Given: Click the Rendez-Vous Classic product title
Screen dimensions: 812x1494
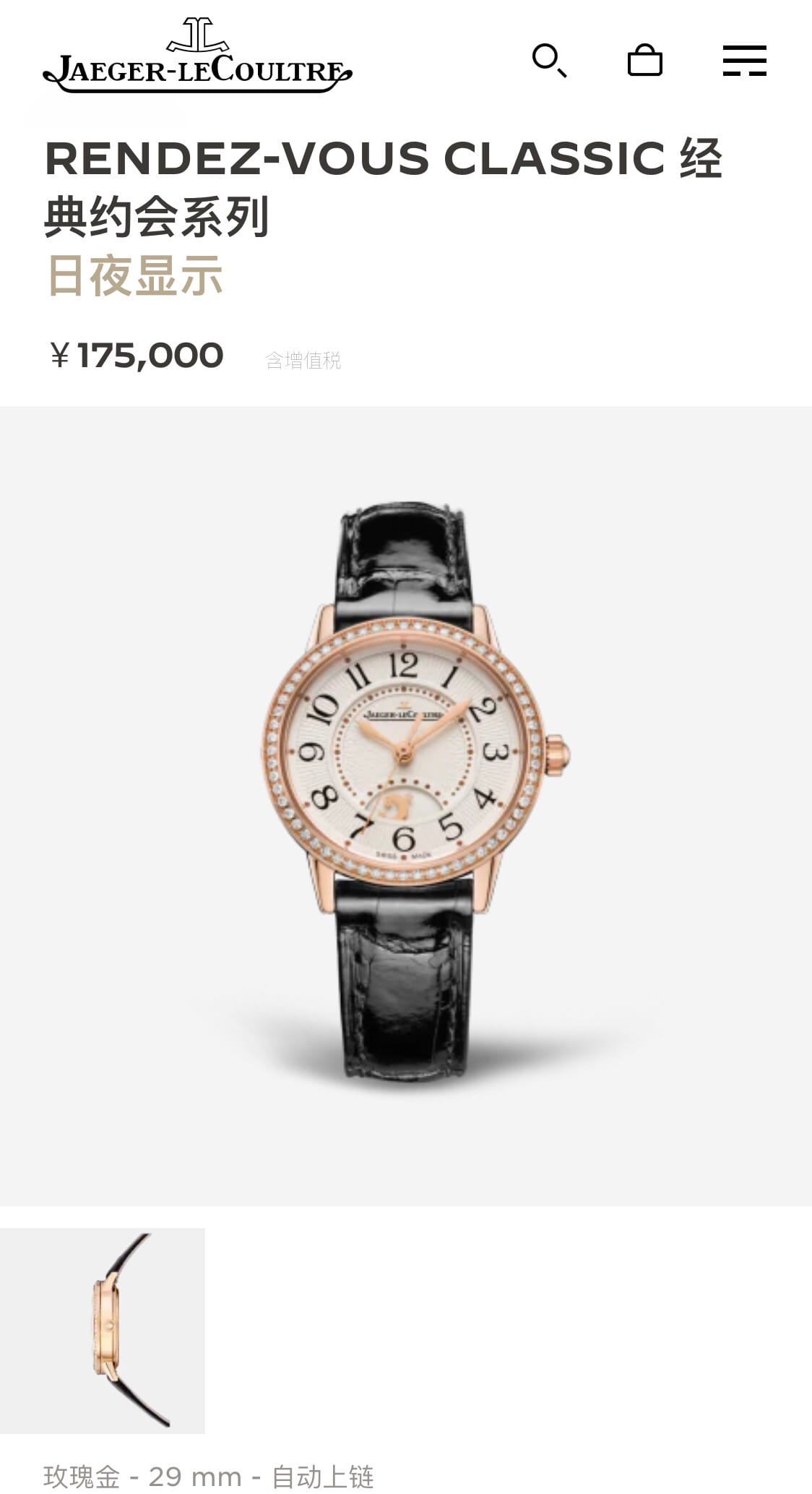Looking at the screenshot, I should tap(384, 187).
